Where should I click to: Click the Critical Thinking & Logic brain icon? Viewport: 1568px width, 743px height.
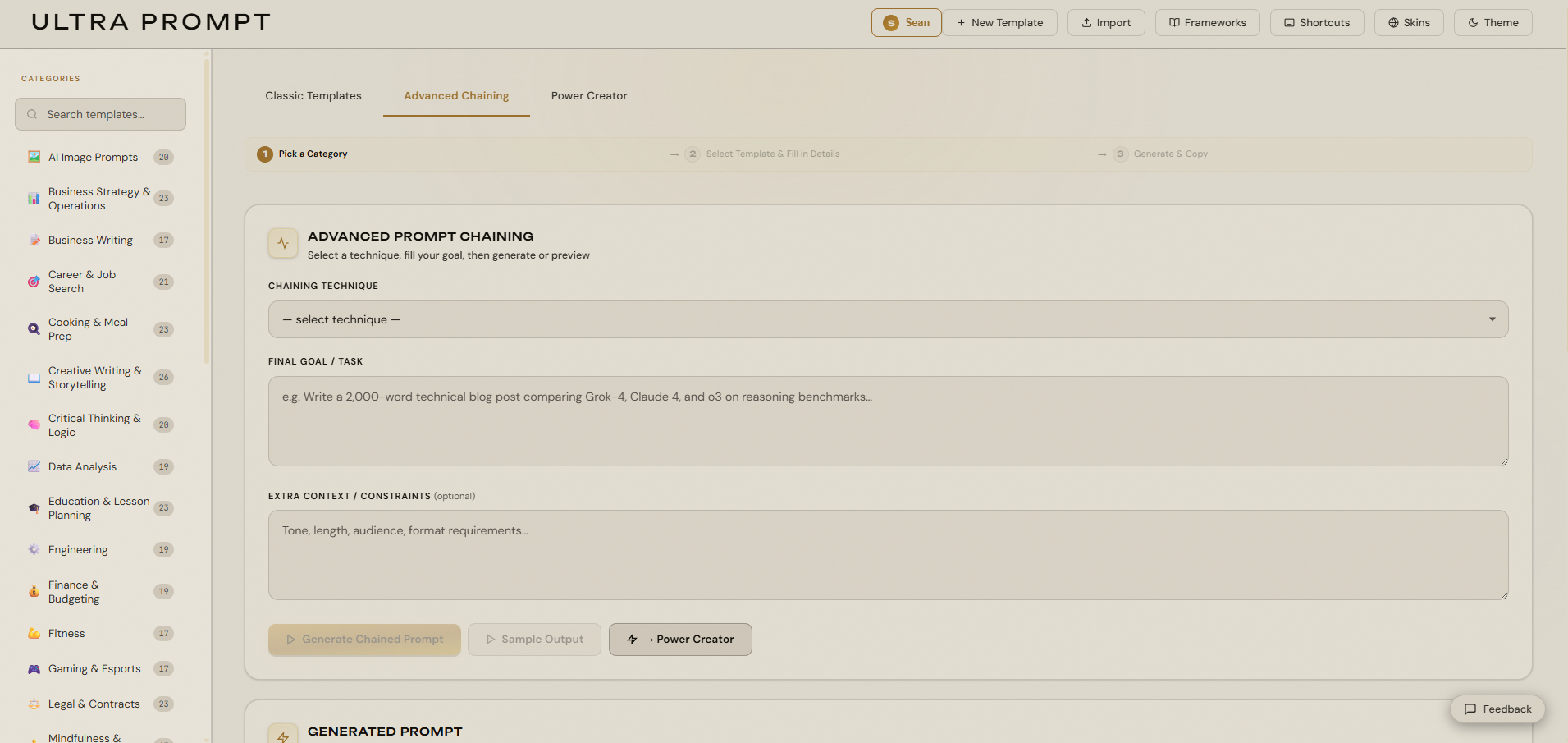pyautogui.click(x=34, y=425)
